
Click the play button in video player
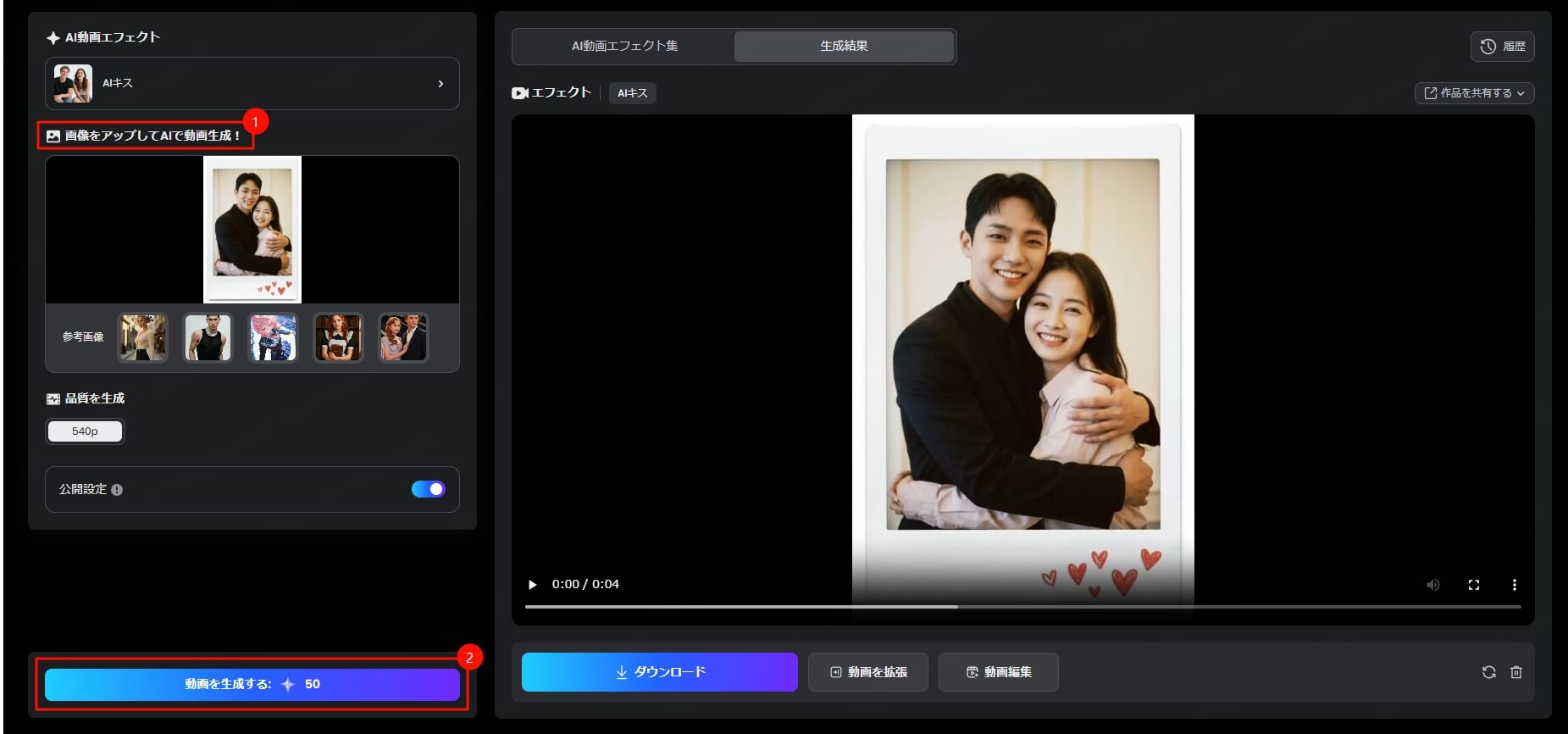coord(532,585)
